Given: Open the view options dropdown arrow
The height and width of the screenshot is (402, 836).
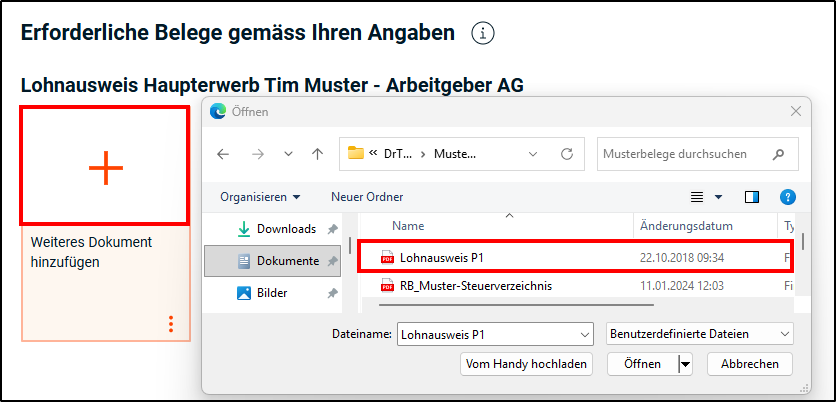Looking at the screenshot, I should pos(718,197).
